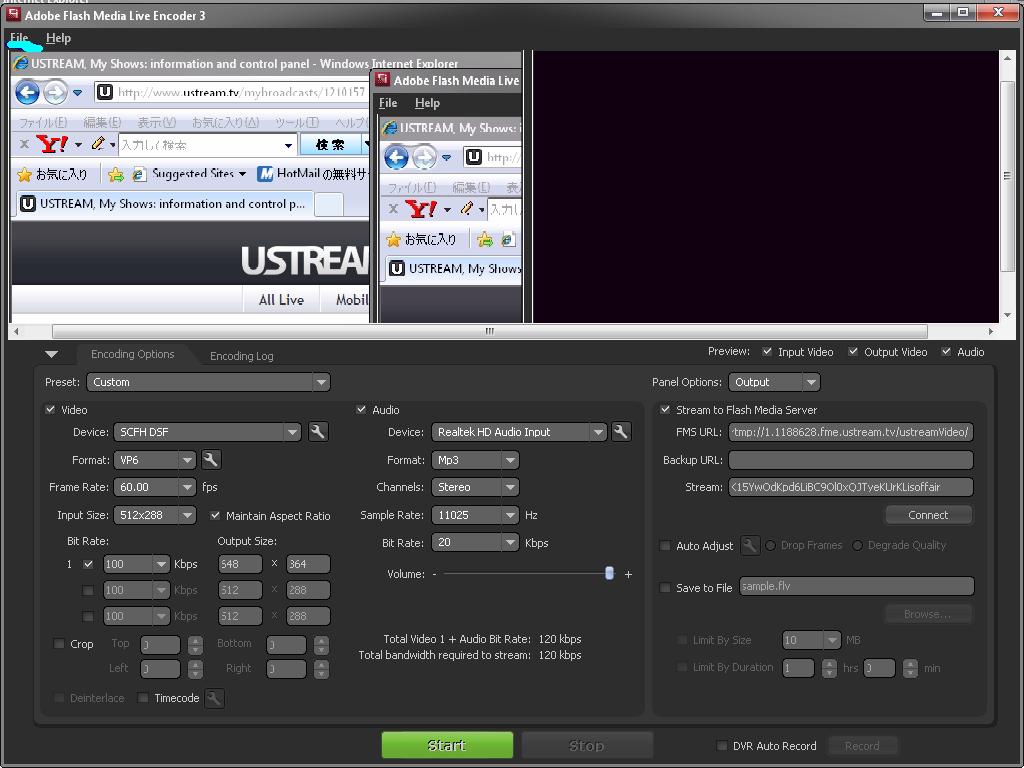
Task: Click Start encoding button
Action: coord(447,745)
